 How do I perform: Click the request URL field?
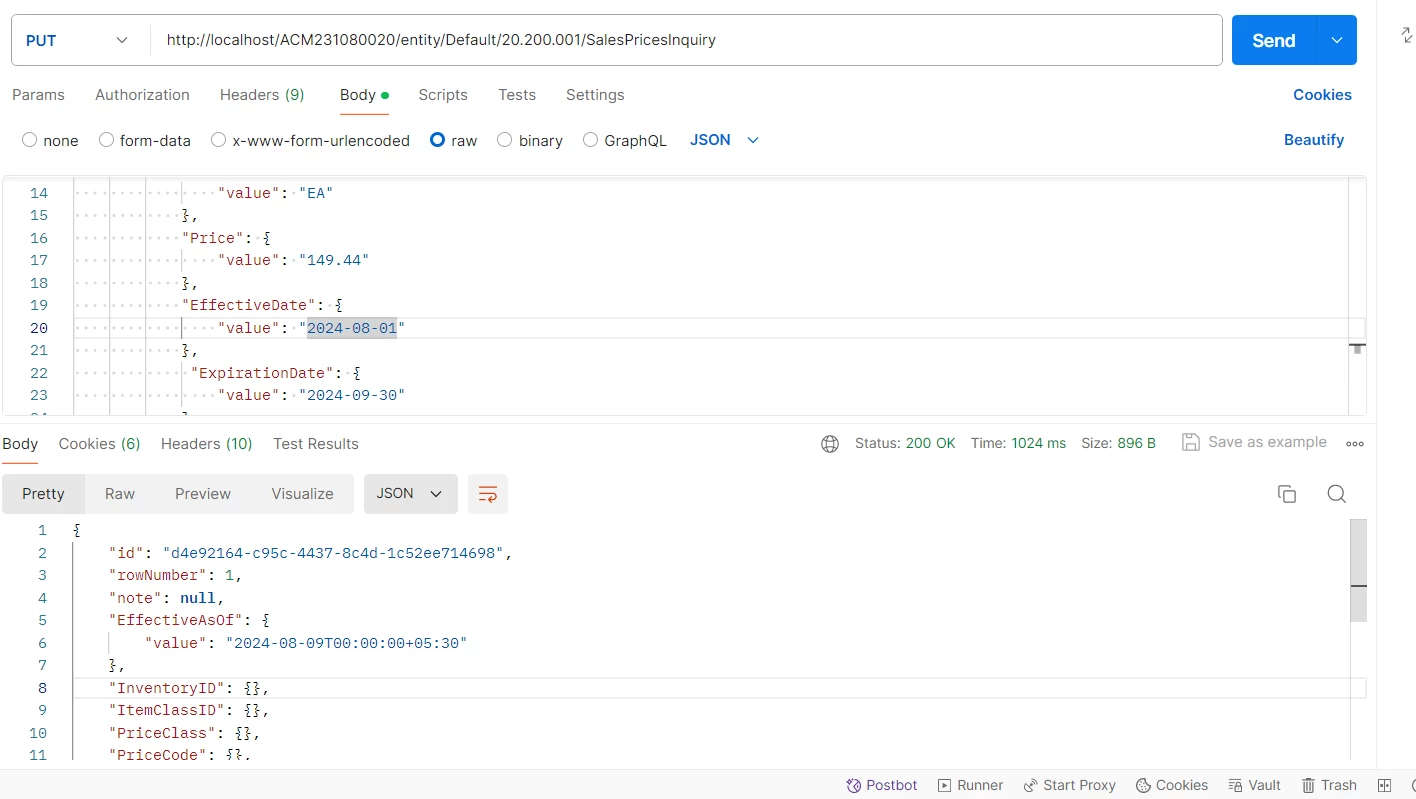click(685, 40)
